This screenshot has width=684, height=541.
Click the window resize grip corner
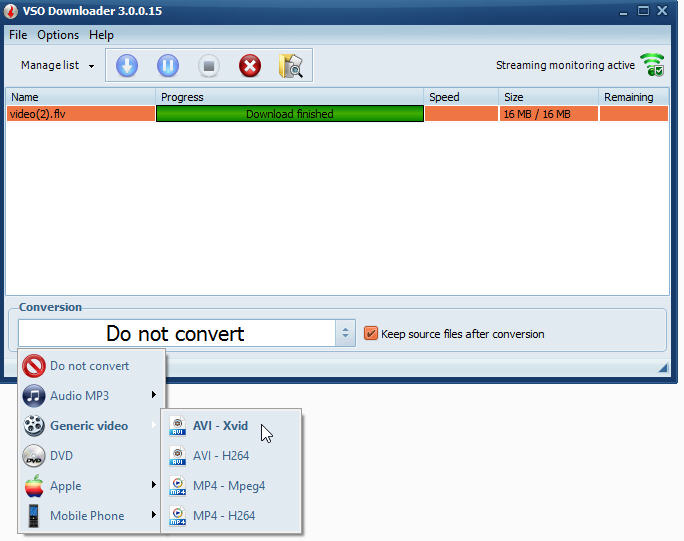point(663,367)
